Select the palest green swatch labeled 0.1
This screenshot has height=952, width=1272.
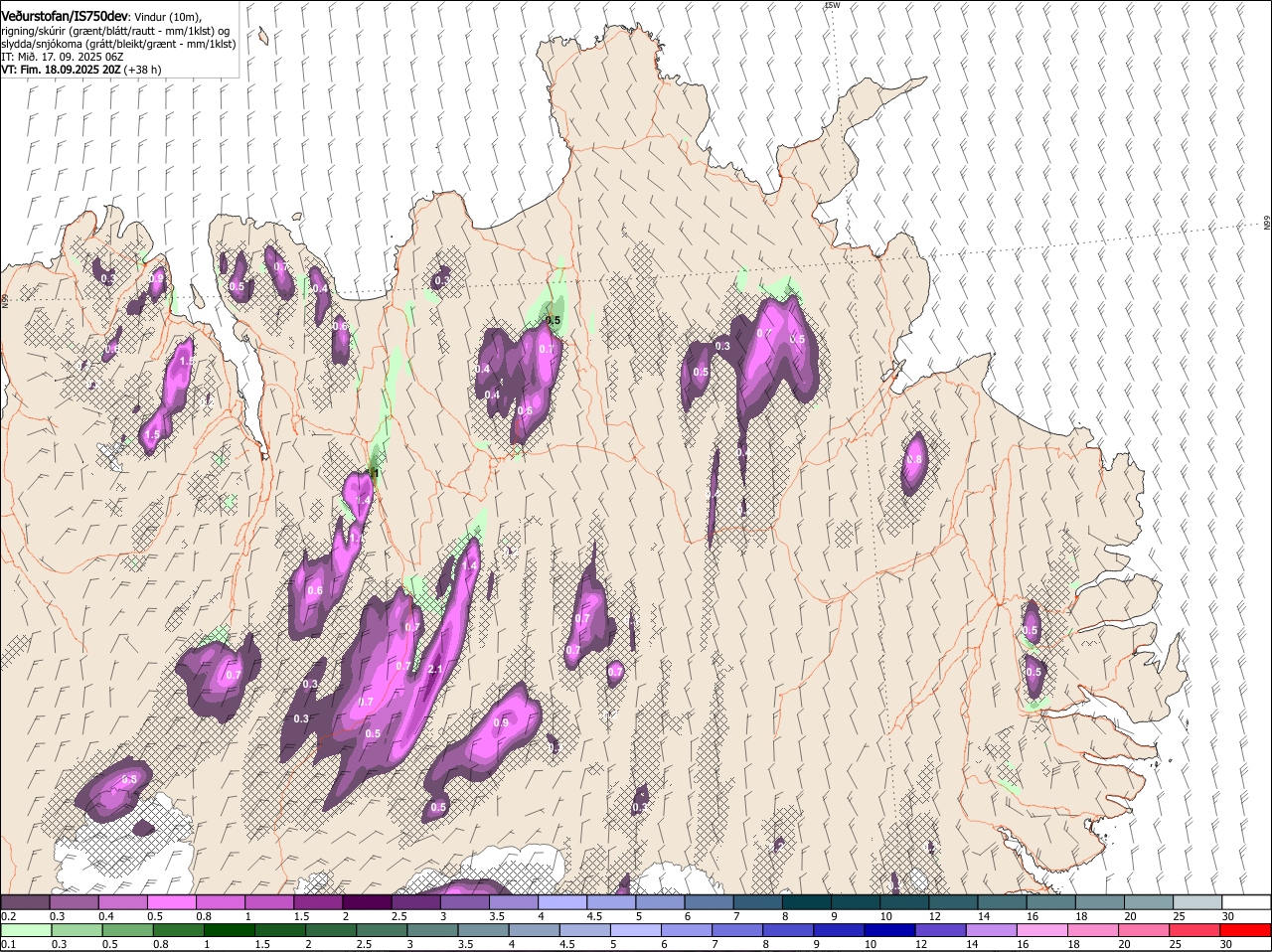[x=26, y=930]
